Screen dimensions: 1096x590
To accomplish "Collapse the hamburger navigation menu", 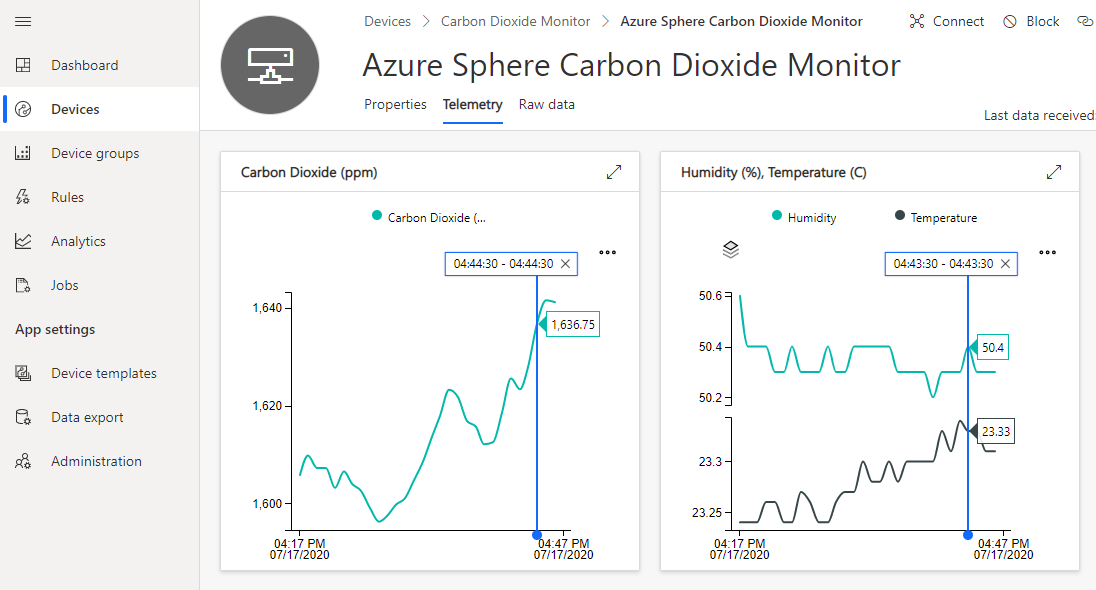I will (x=23, y=22).
